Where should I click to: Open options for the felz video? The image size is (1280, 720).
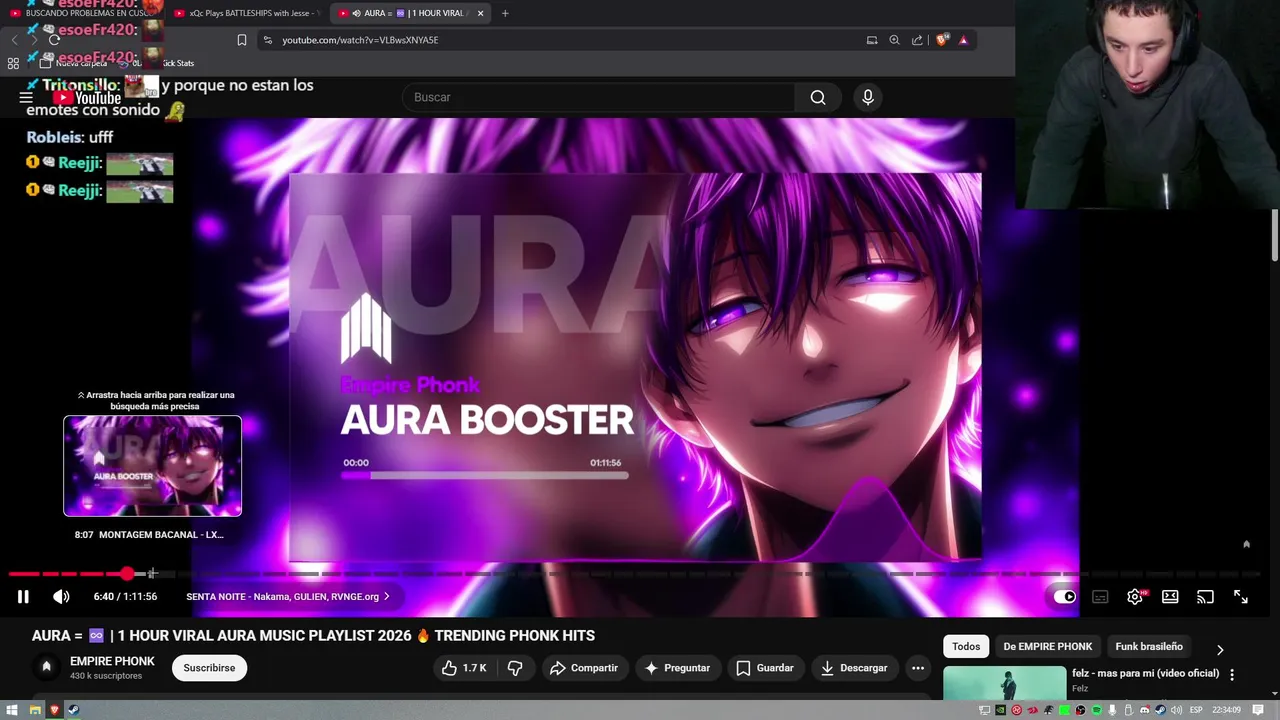coord(1232,675)
